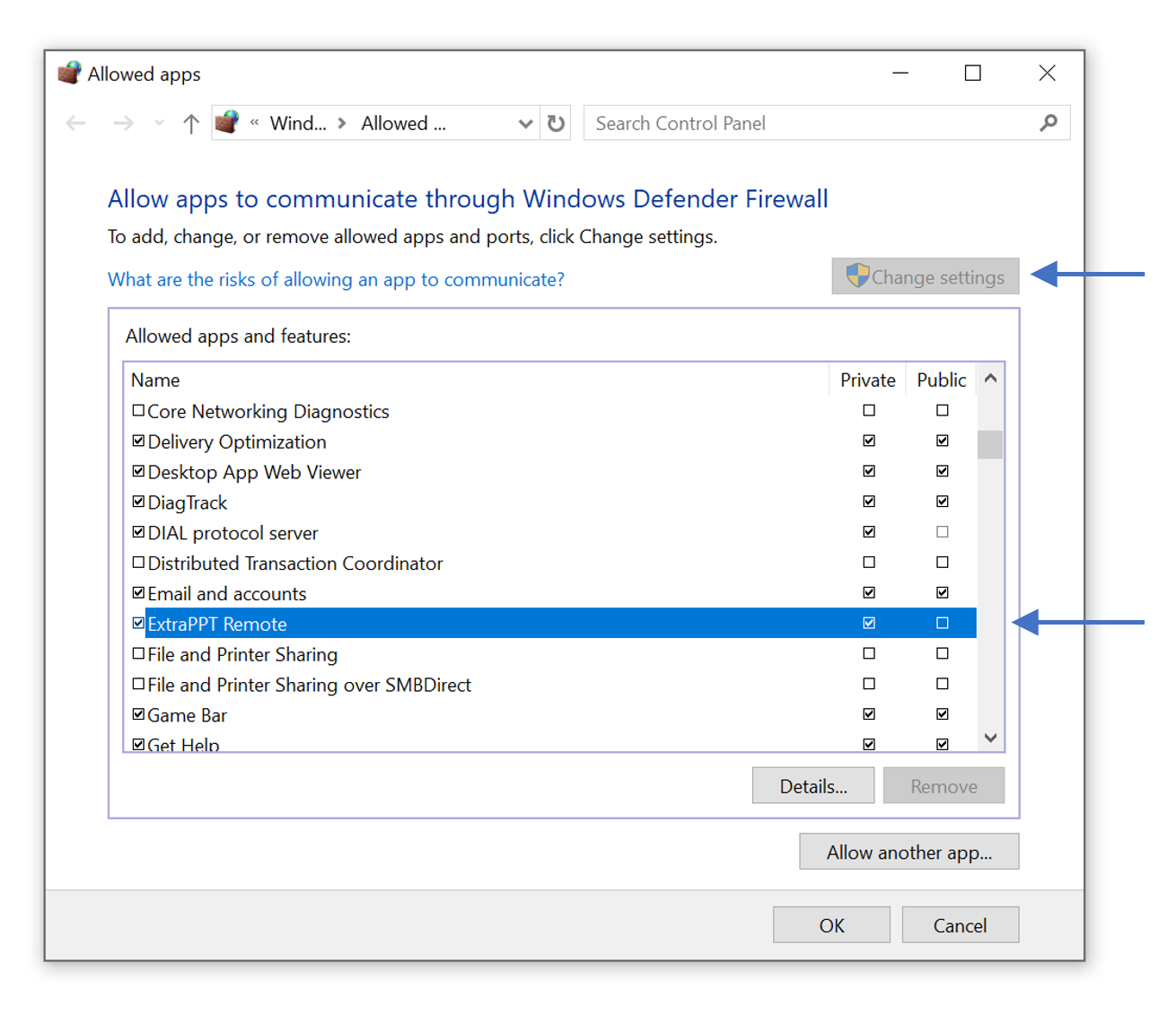1176x1014 pixels.
Task: Toggle Game Bar Public checkbox
Action: tap(942, 714)
